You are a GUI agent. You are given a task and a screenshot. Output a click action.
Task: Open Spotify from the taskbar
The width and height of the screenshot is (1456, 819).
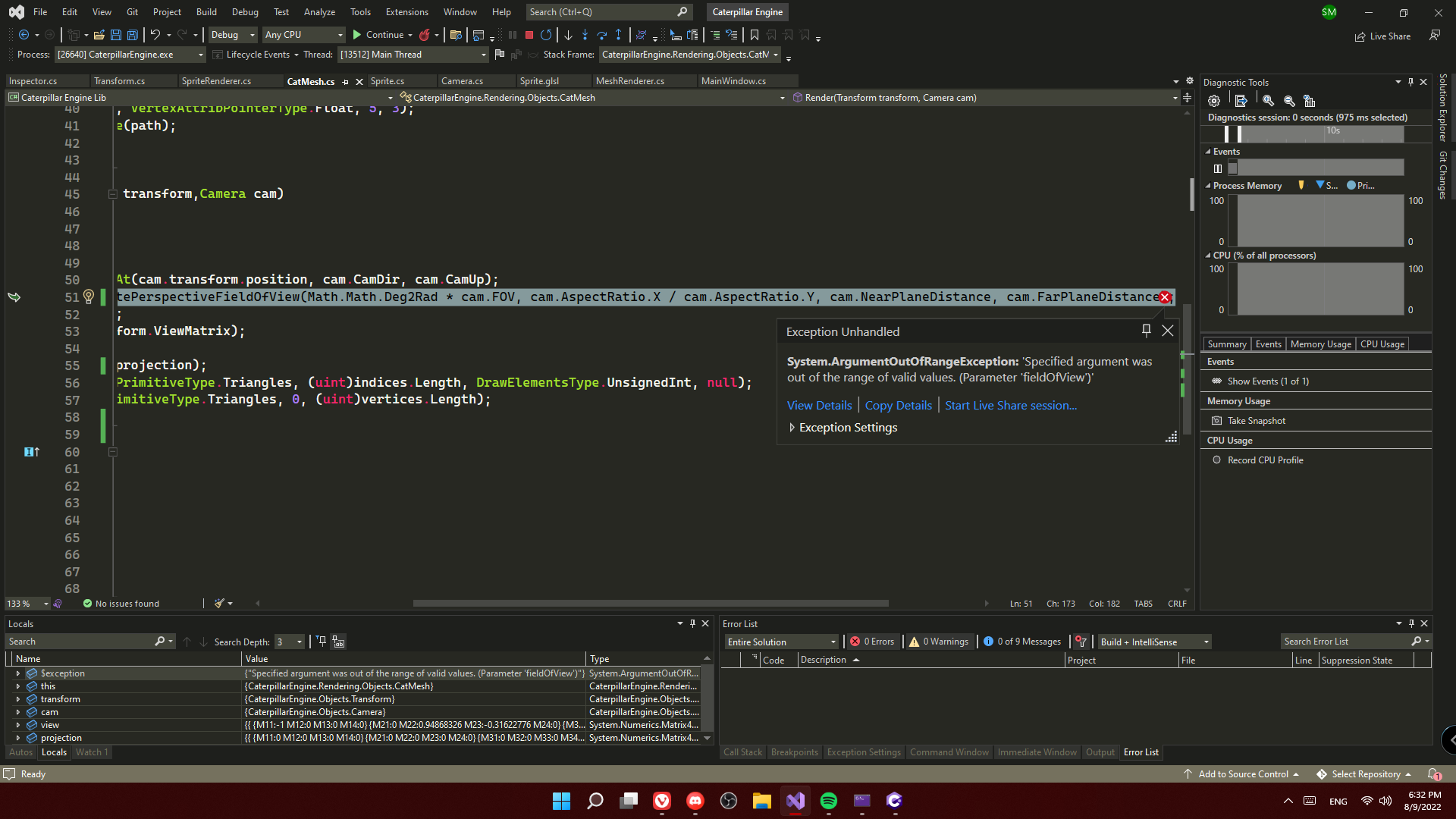828,802
